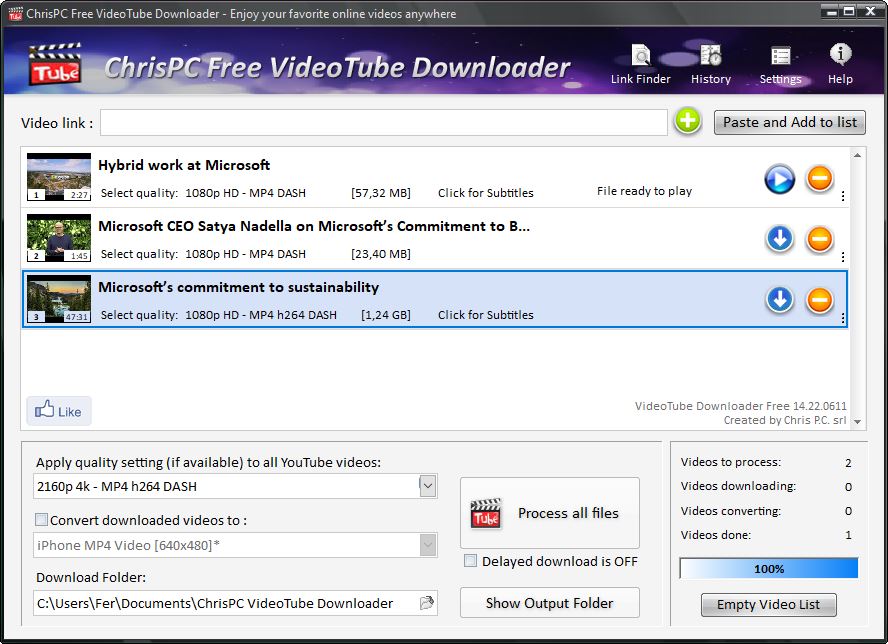Image resolution: width=888 pixels, height=644 pixels.
Task: Select the Satya Nadella video thumbnail
Action: [x=59, y=238]
